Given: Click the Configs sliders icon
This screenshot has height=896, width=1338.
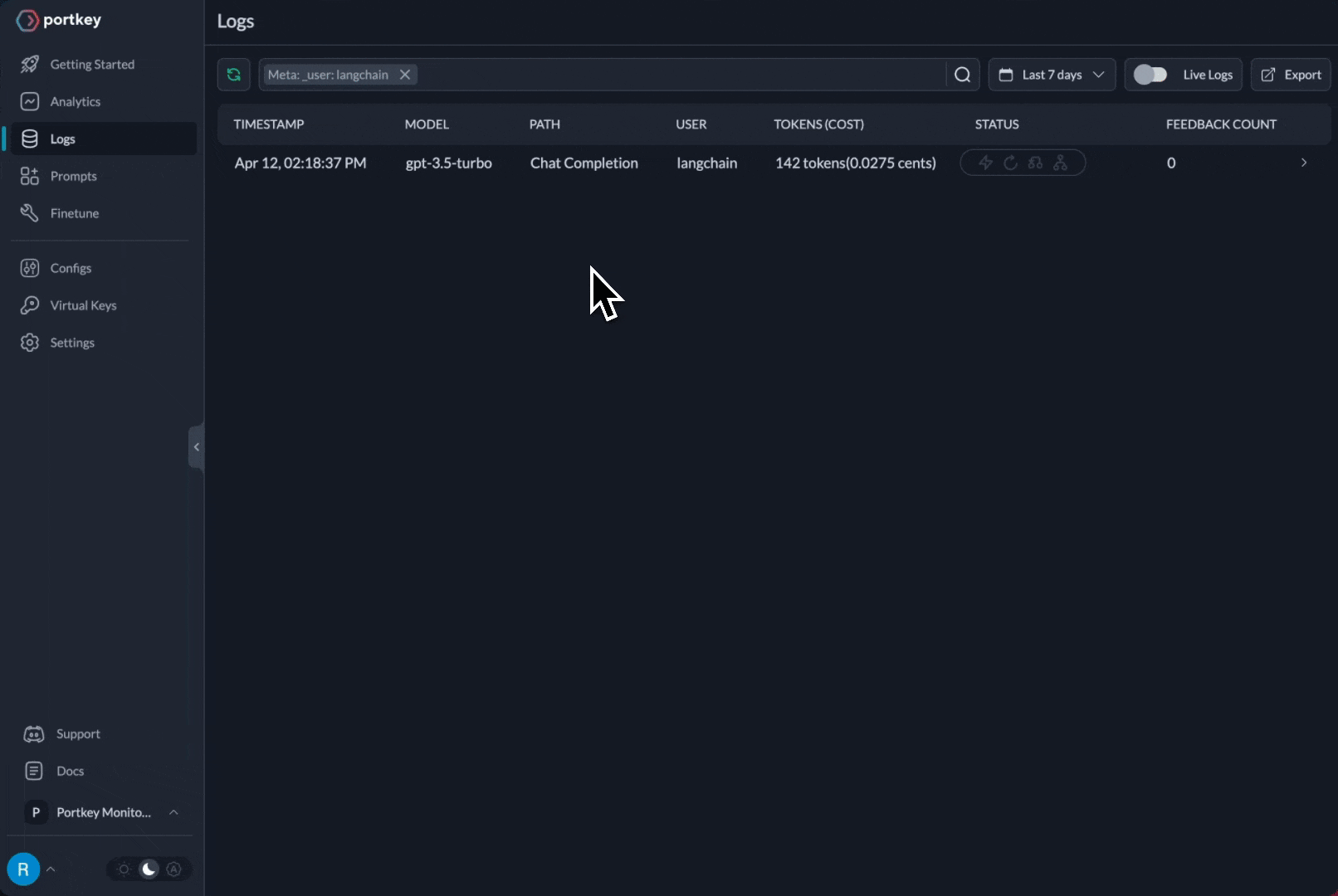Looking at the screenshot, I should point(30,268).
